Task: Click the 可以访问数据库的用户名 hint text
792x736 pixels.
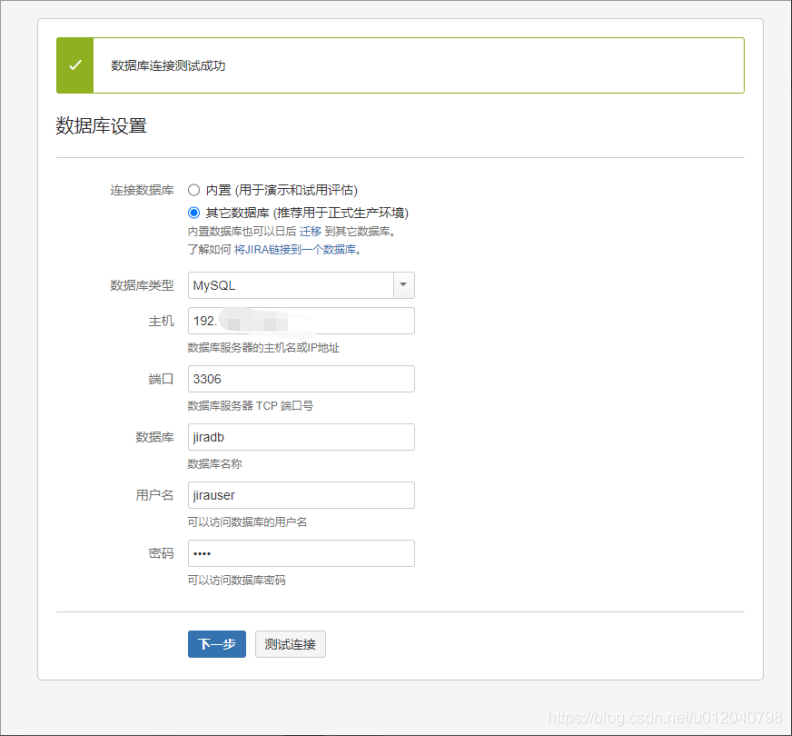Action: [247, 522]
